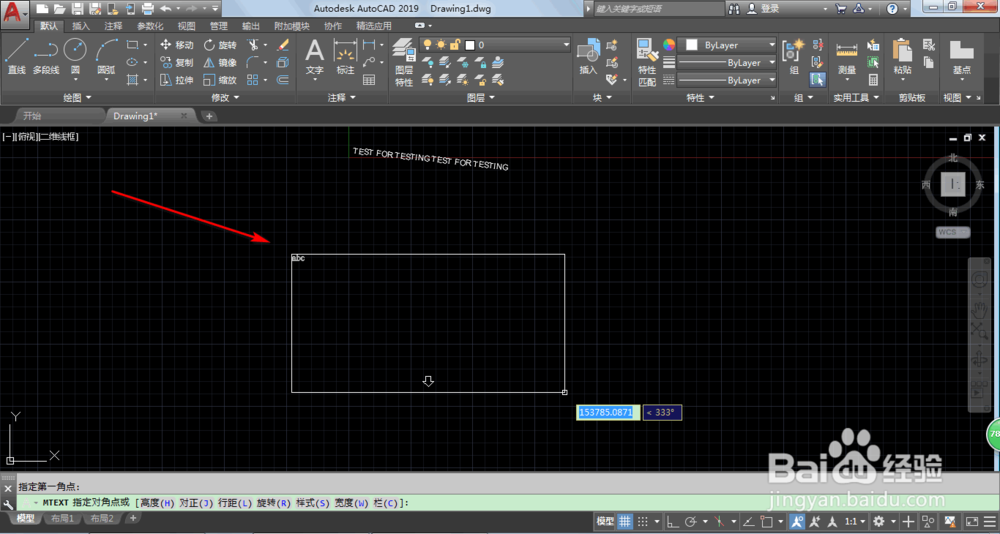Open the Text (文字) tool

click(x=314, y=57)
